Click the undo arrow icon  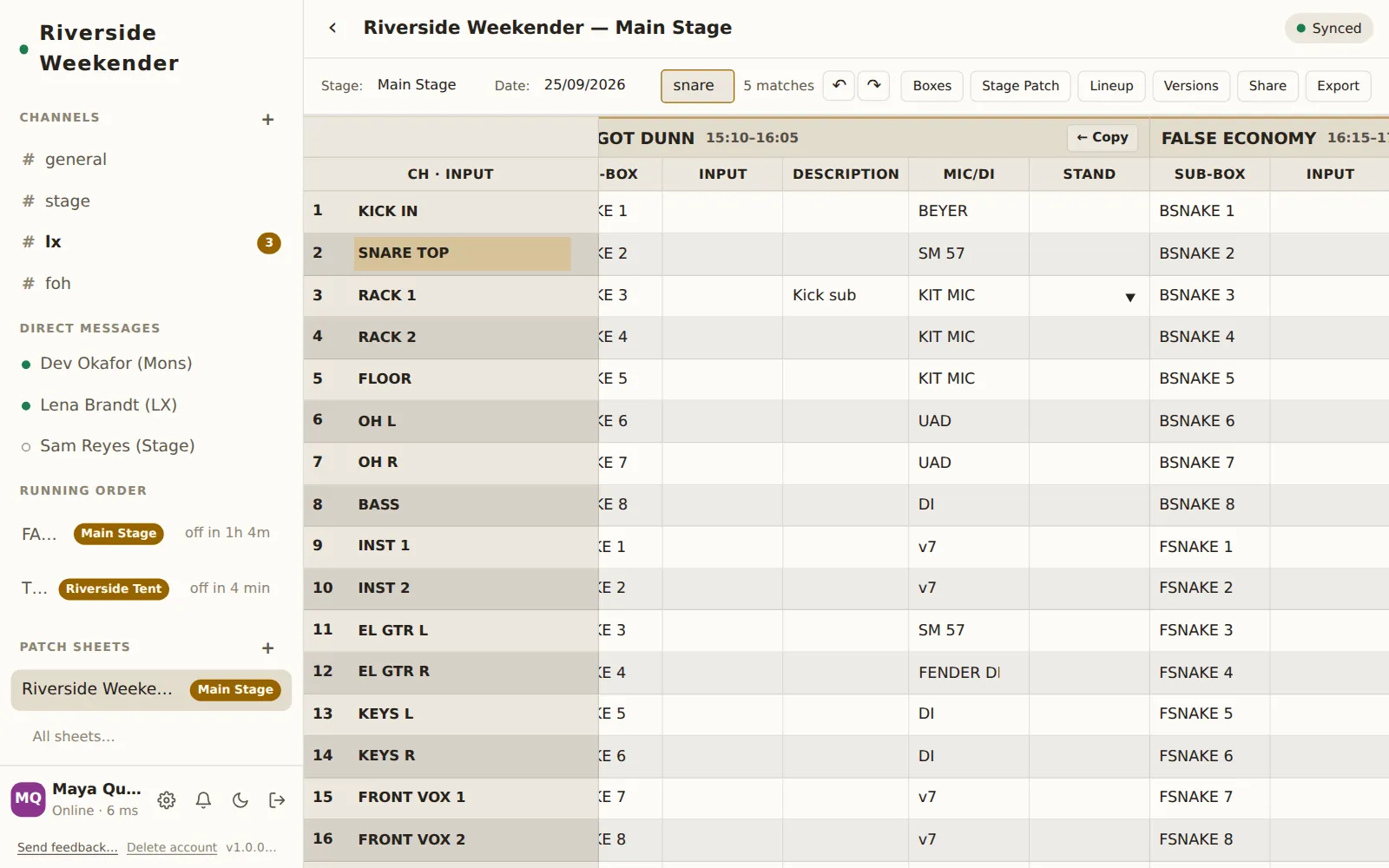839,85
